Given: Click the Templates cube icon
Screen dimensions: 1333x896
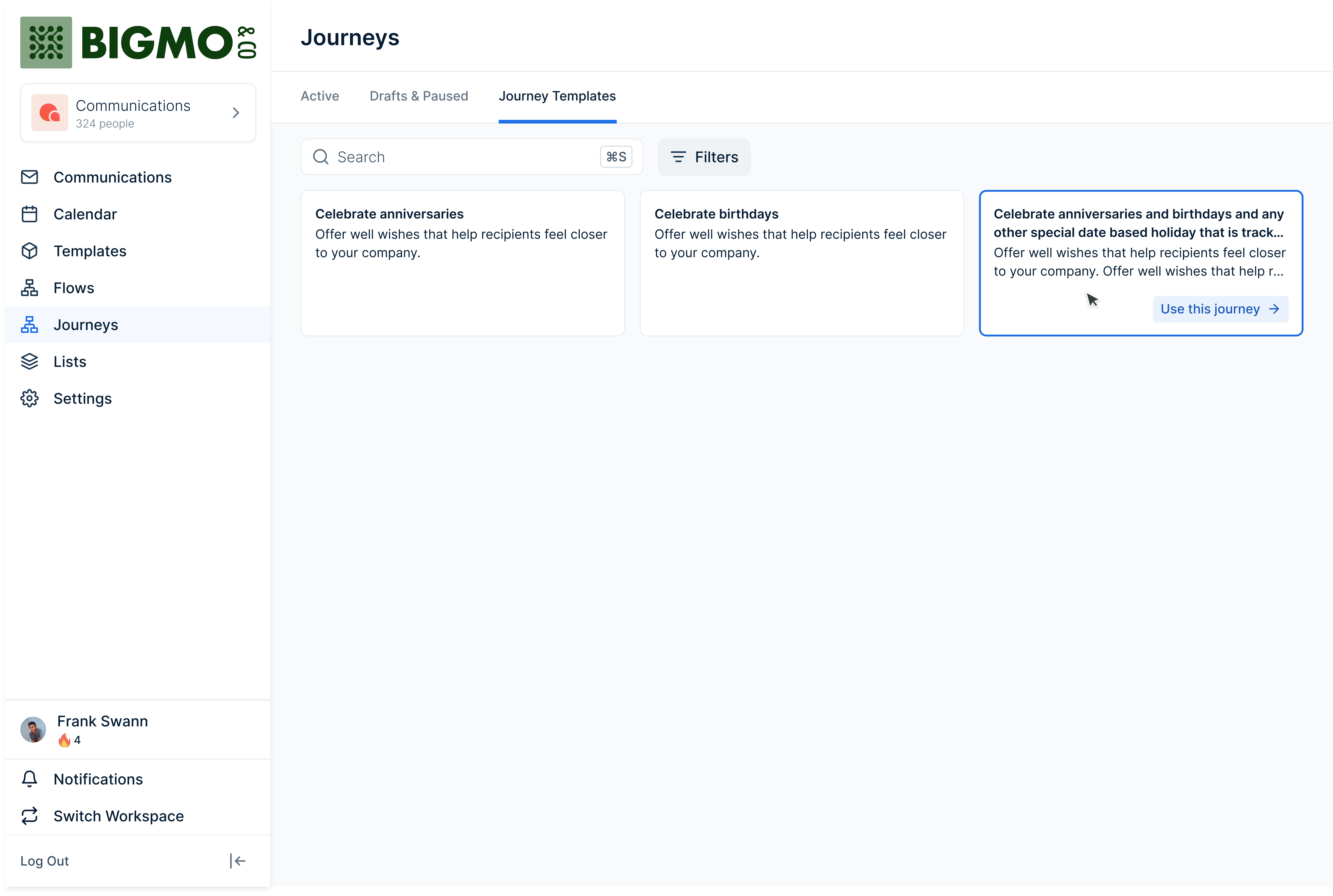Looking at the screenshot, I should 29,251.
